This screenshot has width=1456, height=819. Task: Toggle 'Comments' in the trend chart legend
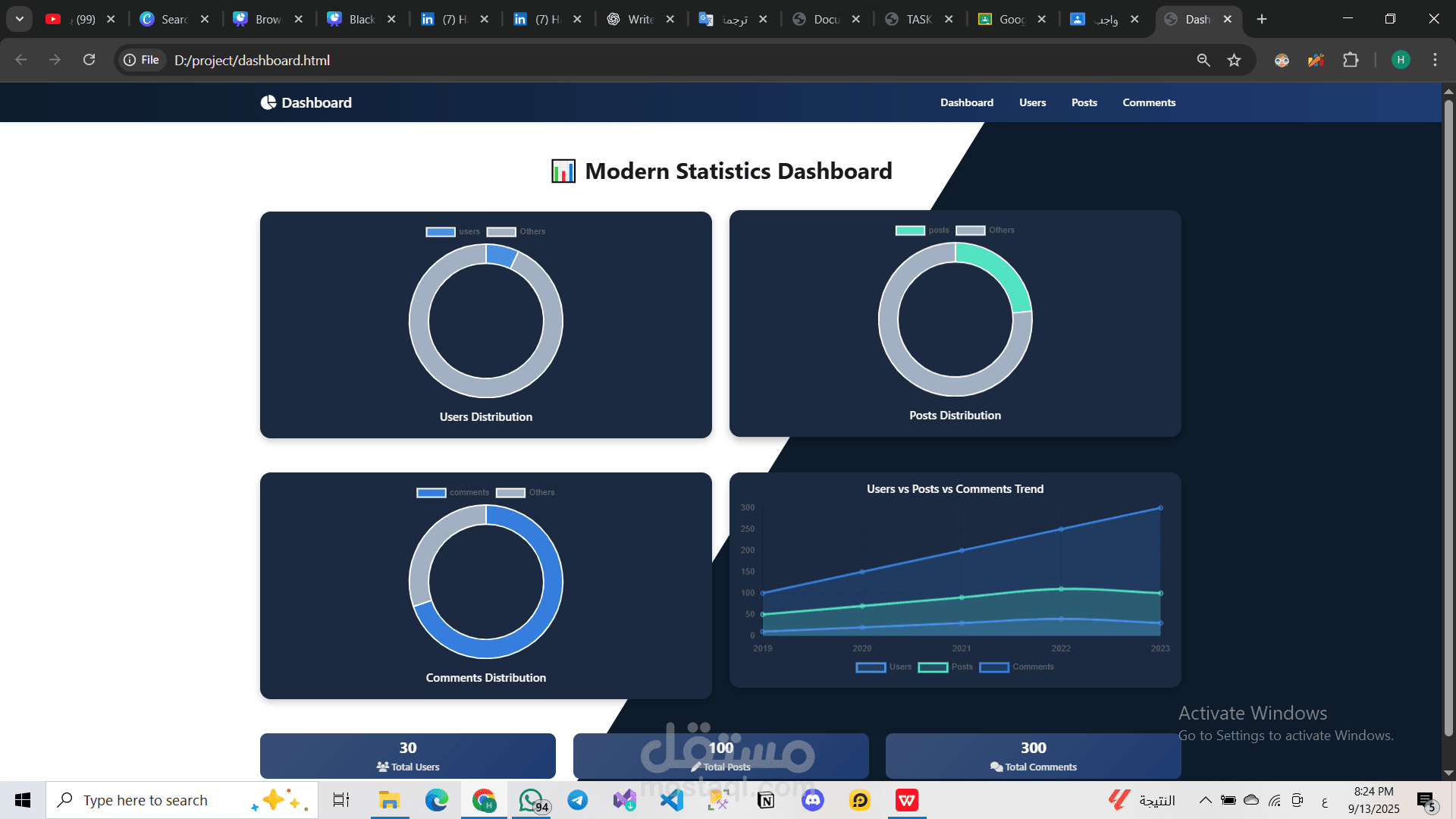(1016, 667)
